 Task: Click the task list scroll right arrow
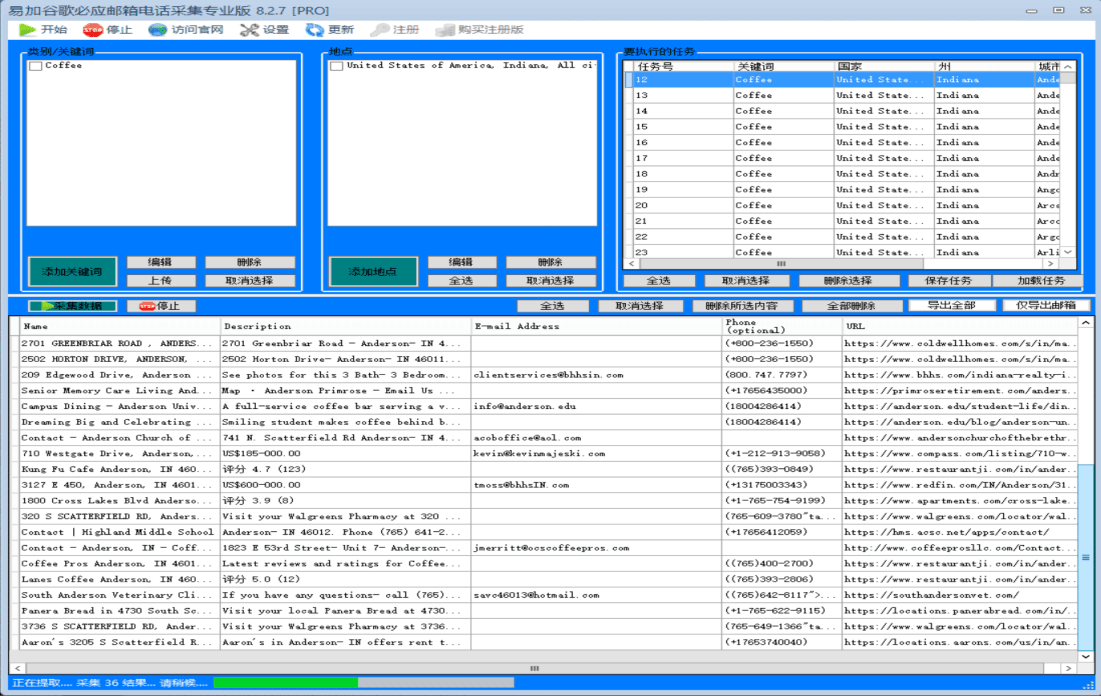1050,264
